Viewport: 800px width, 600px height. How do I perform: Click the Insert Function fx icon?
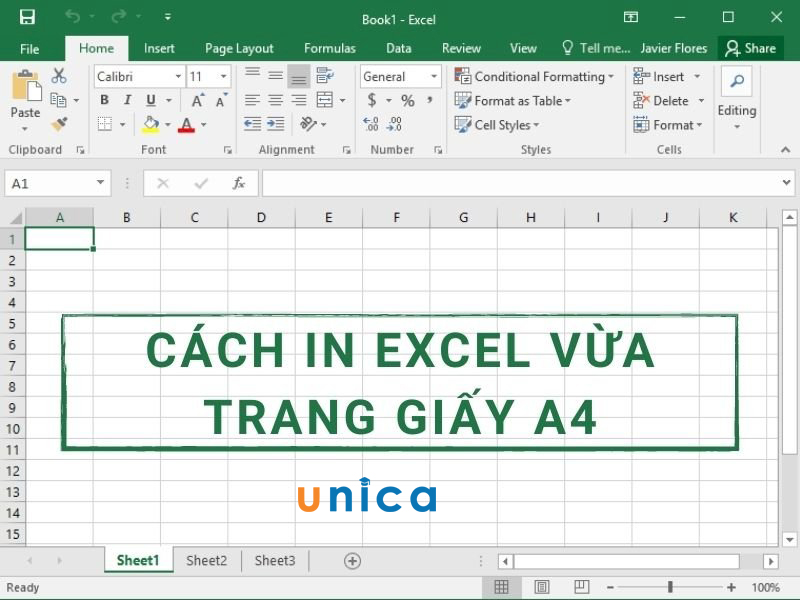(x=239, y=183)
